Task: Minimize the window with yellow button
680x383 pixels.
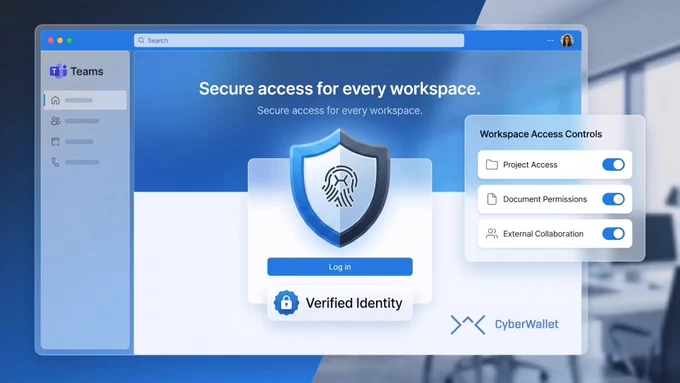Action: pos(60,40)
